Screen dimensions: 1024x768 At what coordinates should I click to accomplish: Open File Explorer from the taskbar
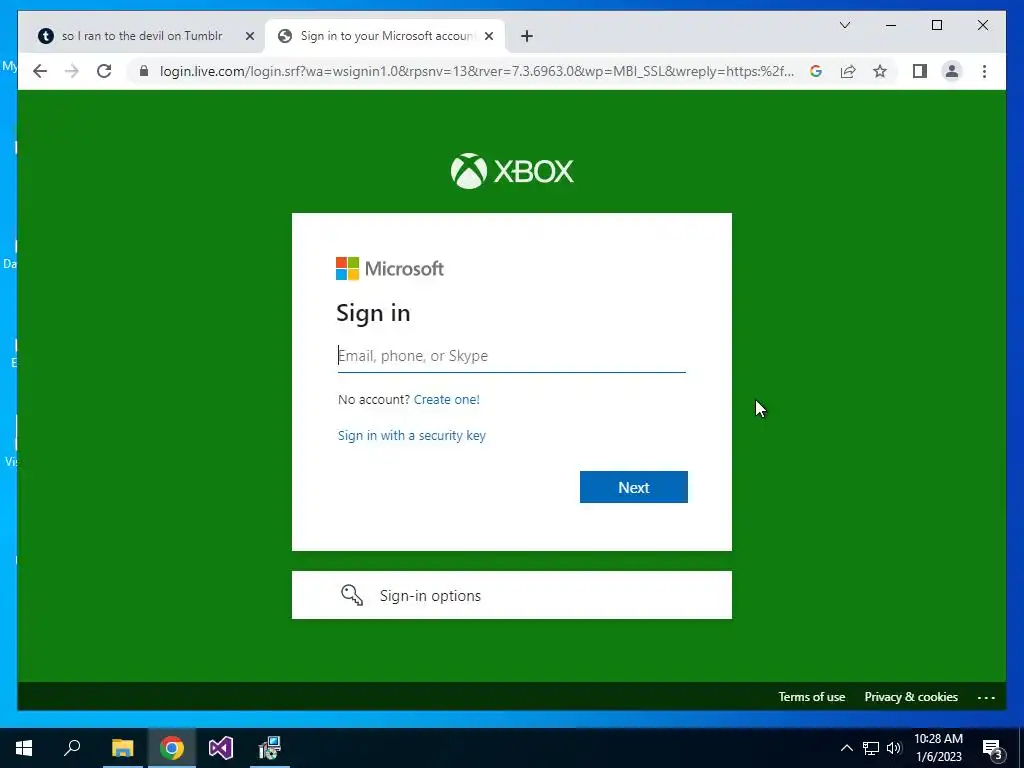click(122, 748)
